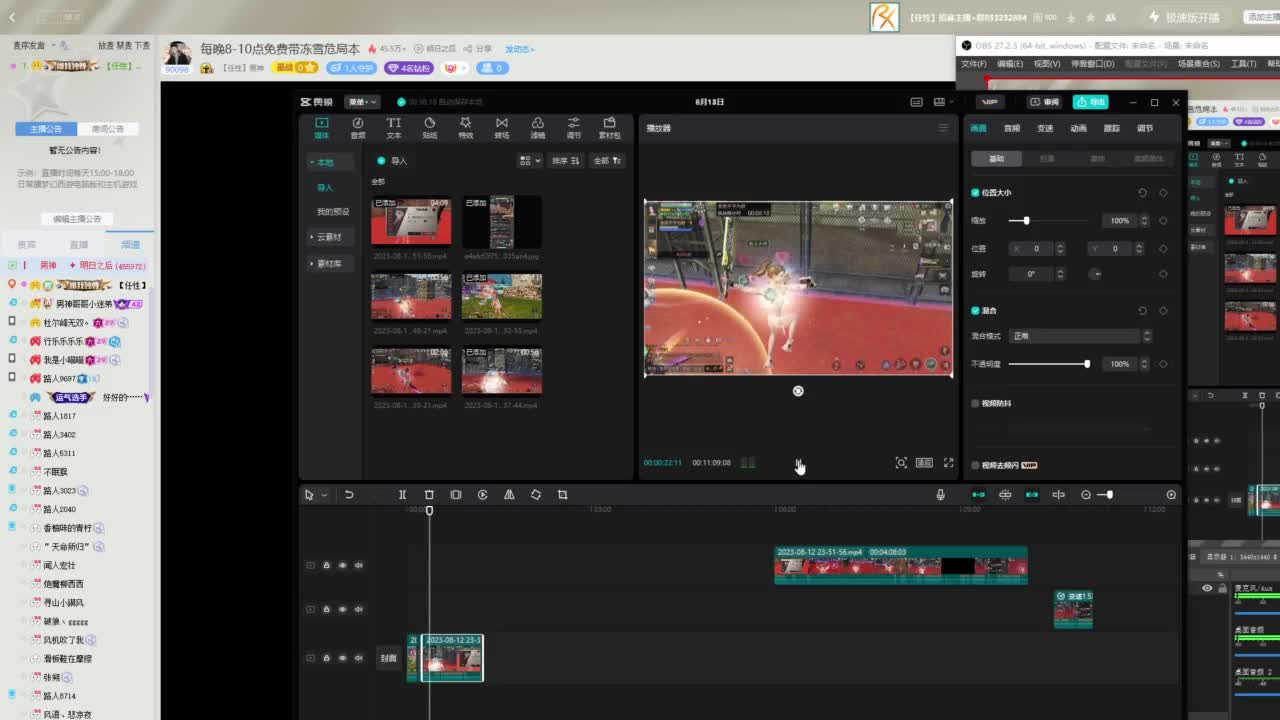
Task: Open the 素材包 material pack tab
Action: pos(609,127)
